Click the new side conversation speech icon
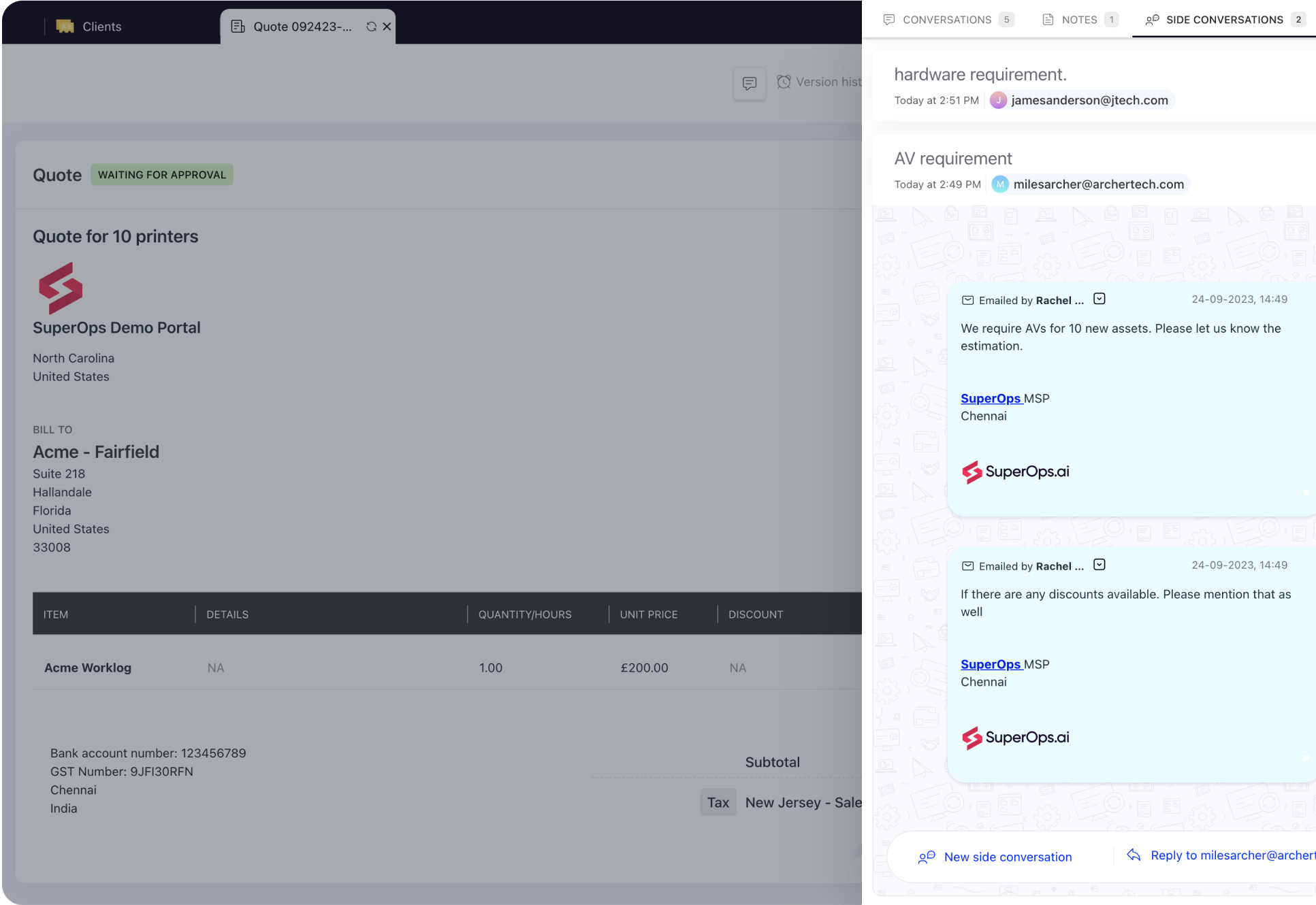This screenshot has width=1316, height=905. point(927,857)
